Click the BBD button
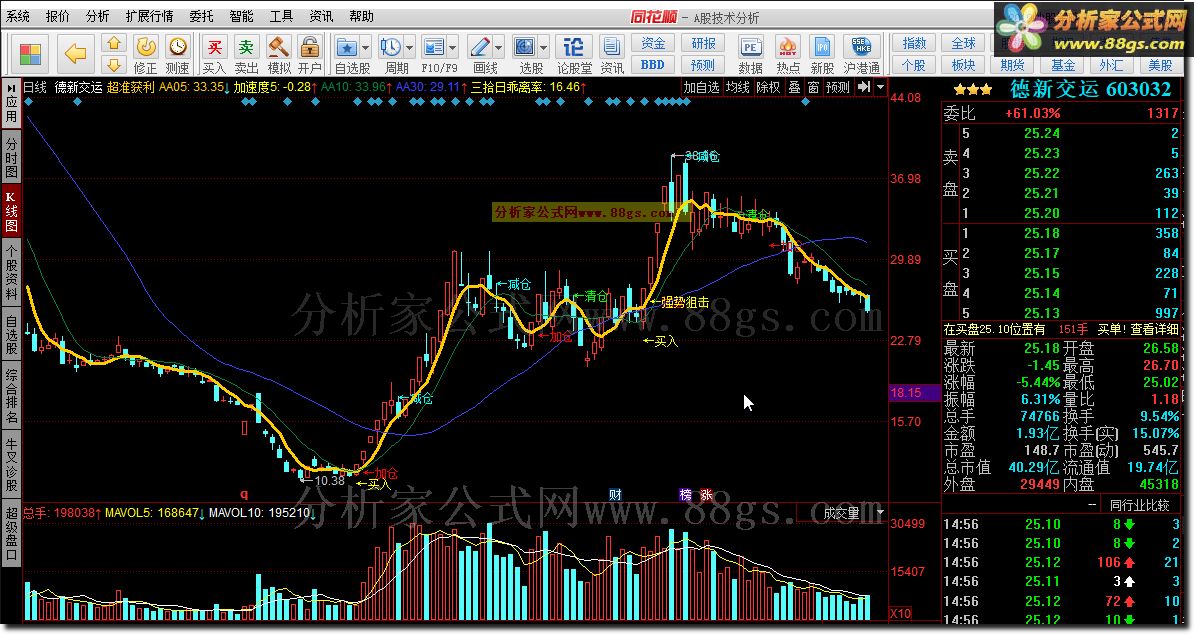 652,65
